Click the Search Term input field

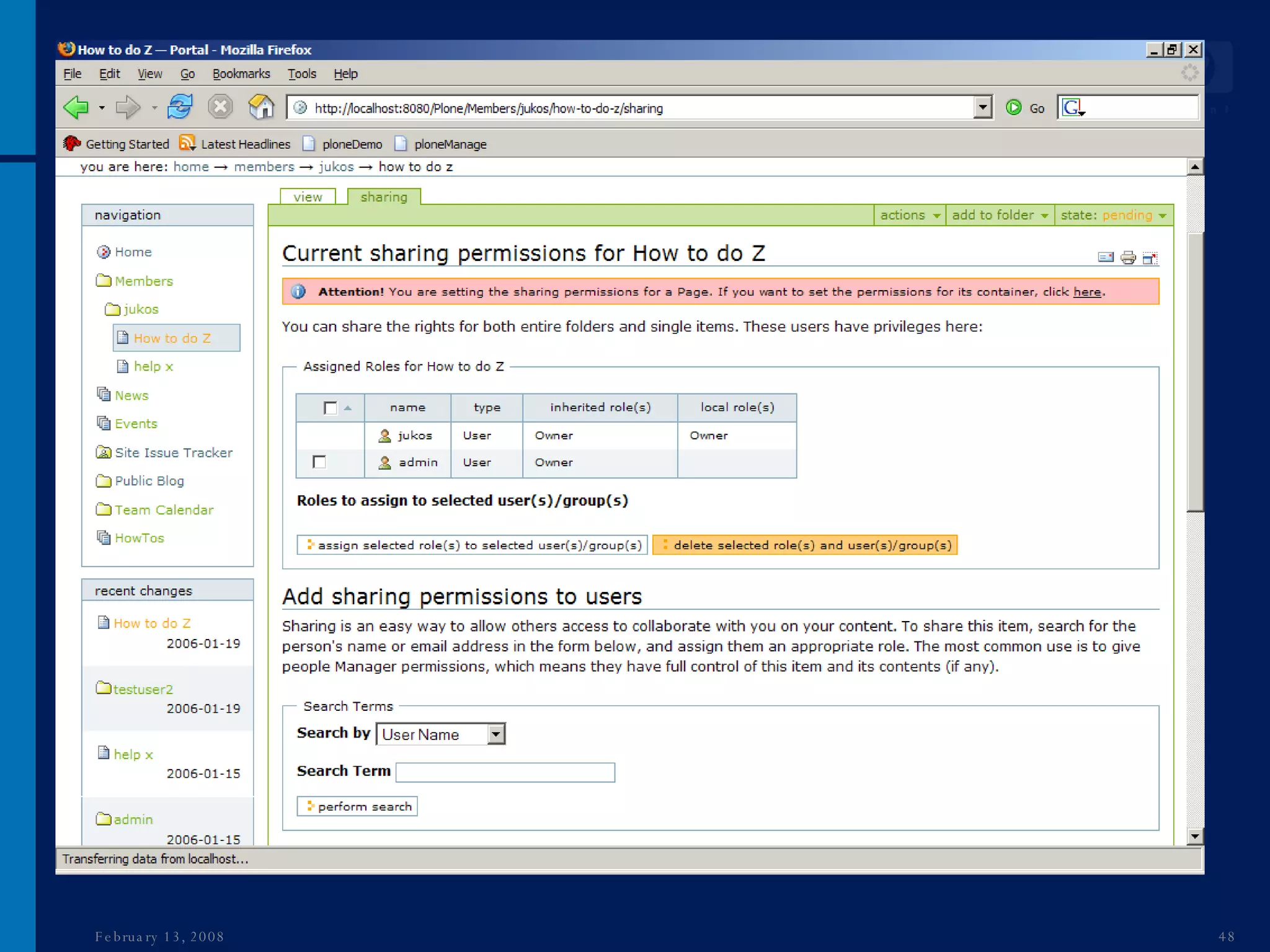[505, 772]
